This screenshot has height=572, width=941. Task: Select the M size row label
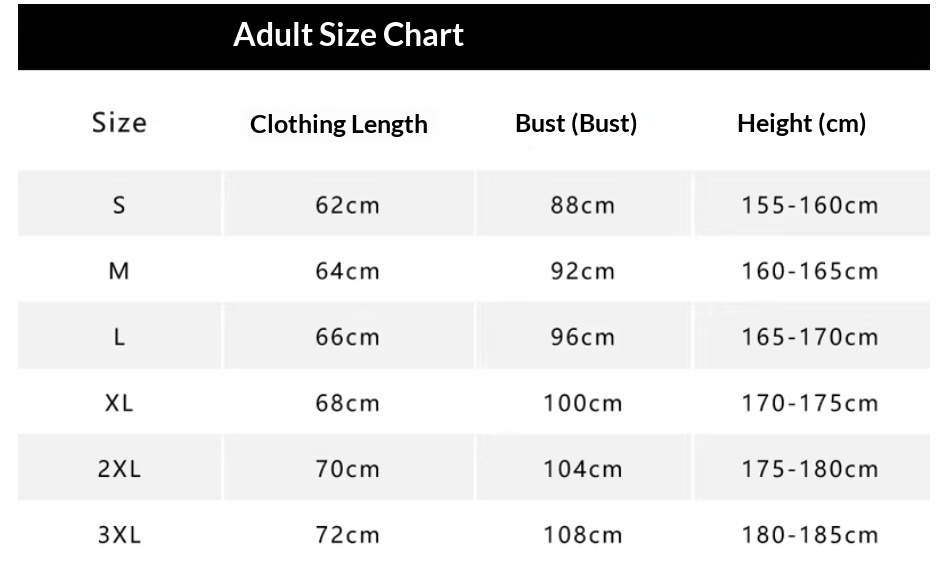(x=119, y=271)
